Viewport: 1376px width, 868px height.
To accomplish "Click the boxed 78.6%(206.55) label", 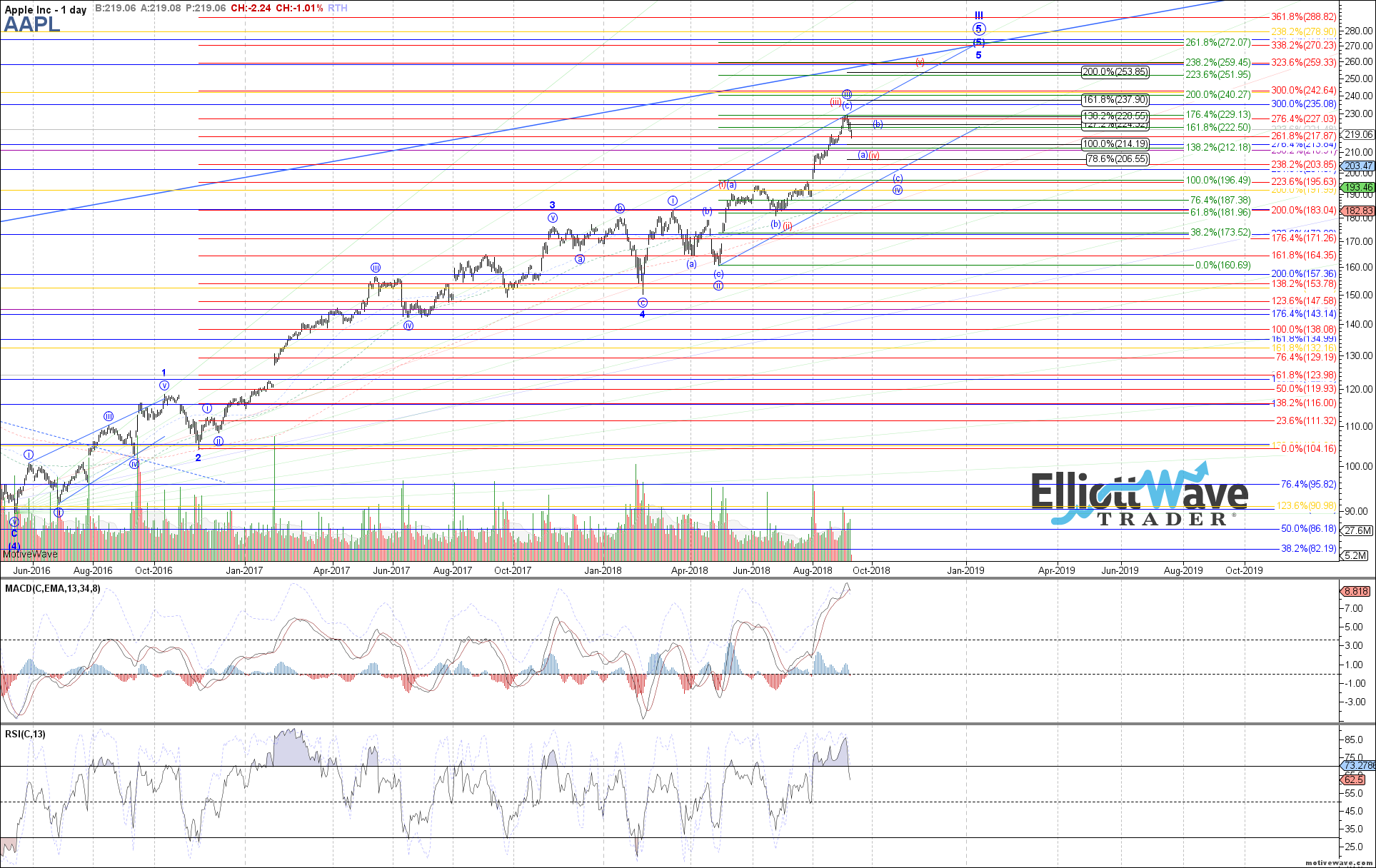I will coord(1118,159).
